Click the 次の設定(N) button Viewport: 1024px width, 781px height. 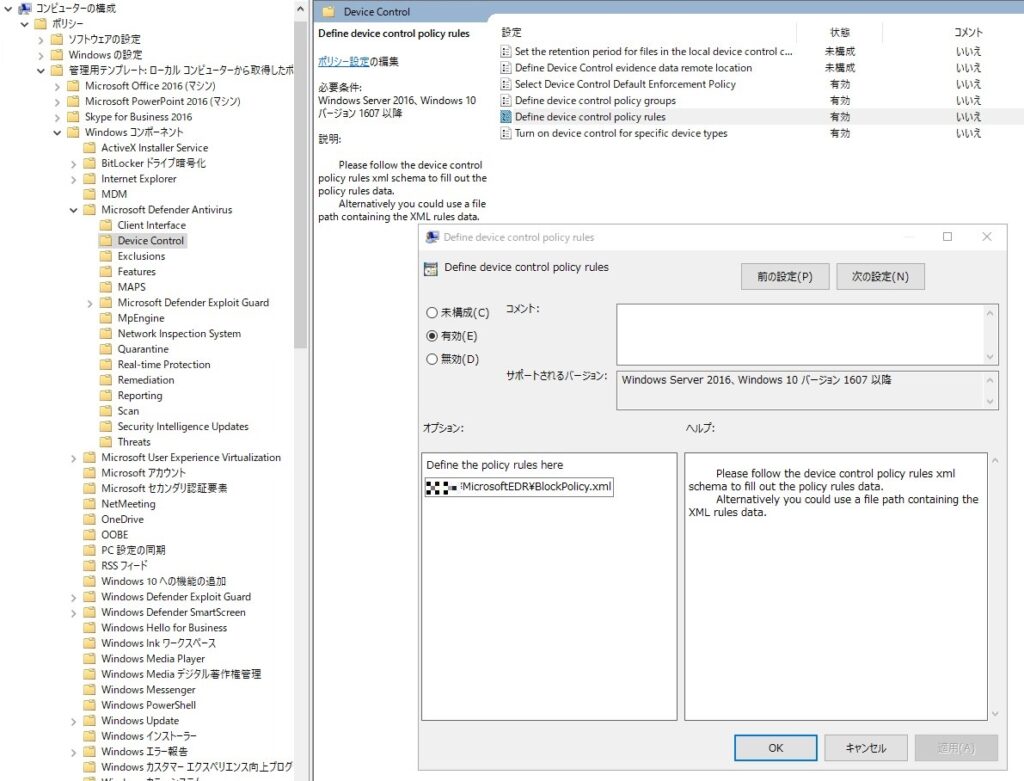[x=880, y=276]
